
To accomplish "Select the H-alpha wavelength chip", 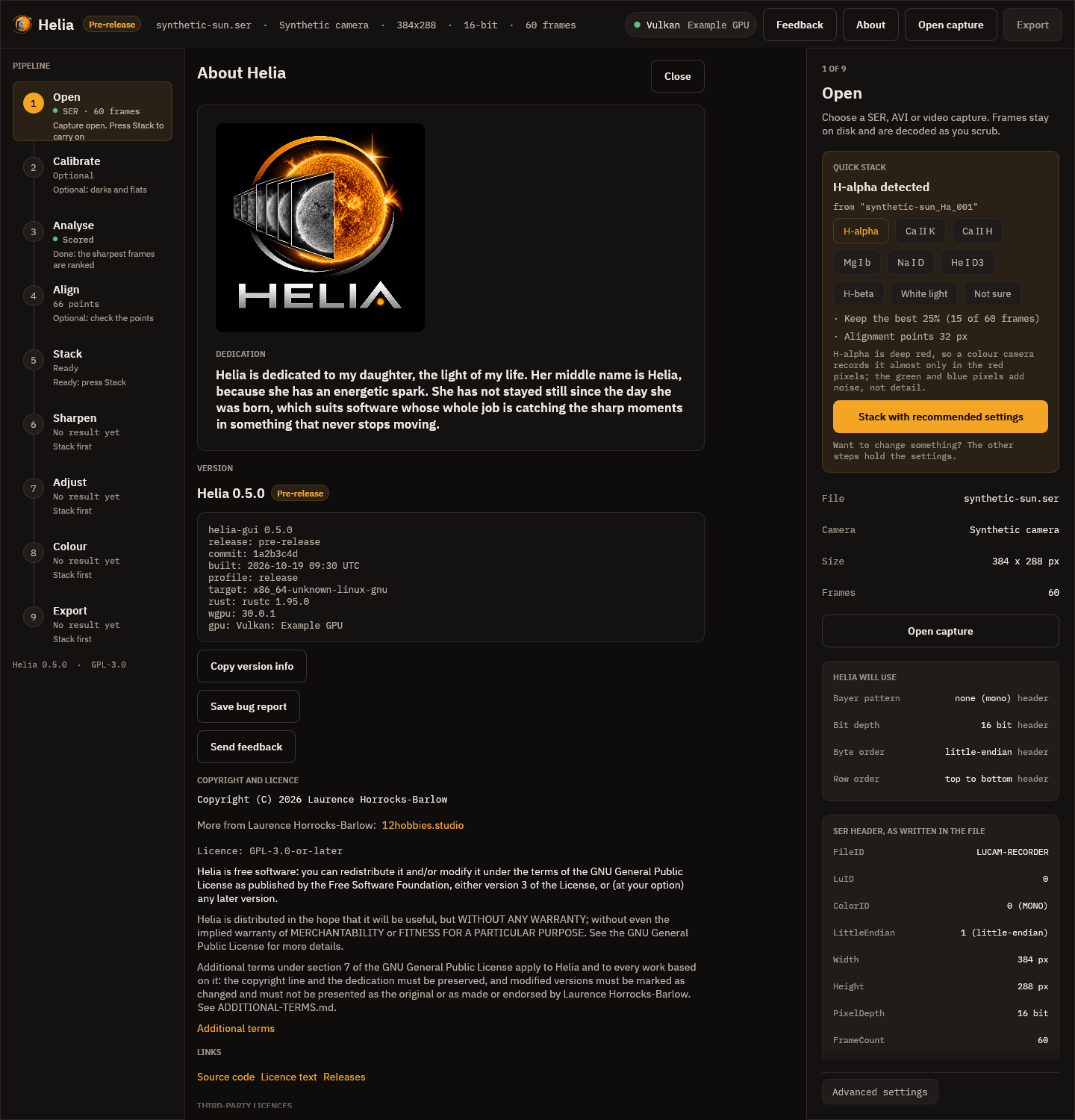I will click(861, 231).
